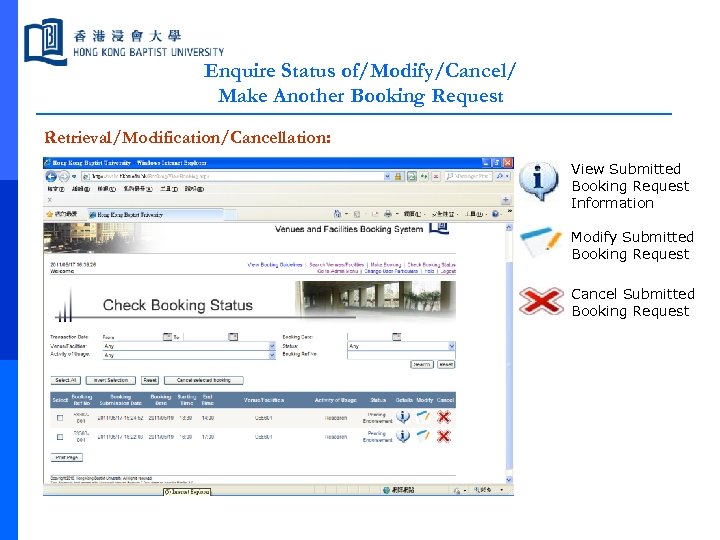Screen dimensions: 720x540
Task: Click the browser Back arrow button
Action: coord(51,176)
